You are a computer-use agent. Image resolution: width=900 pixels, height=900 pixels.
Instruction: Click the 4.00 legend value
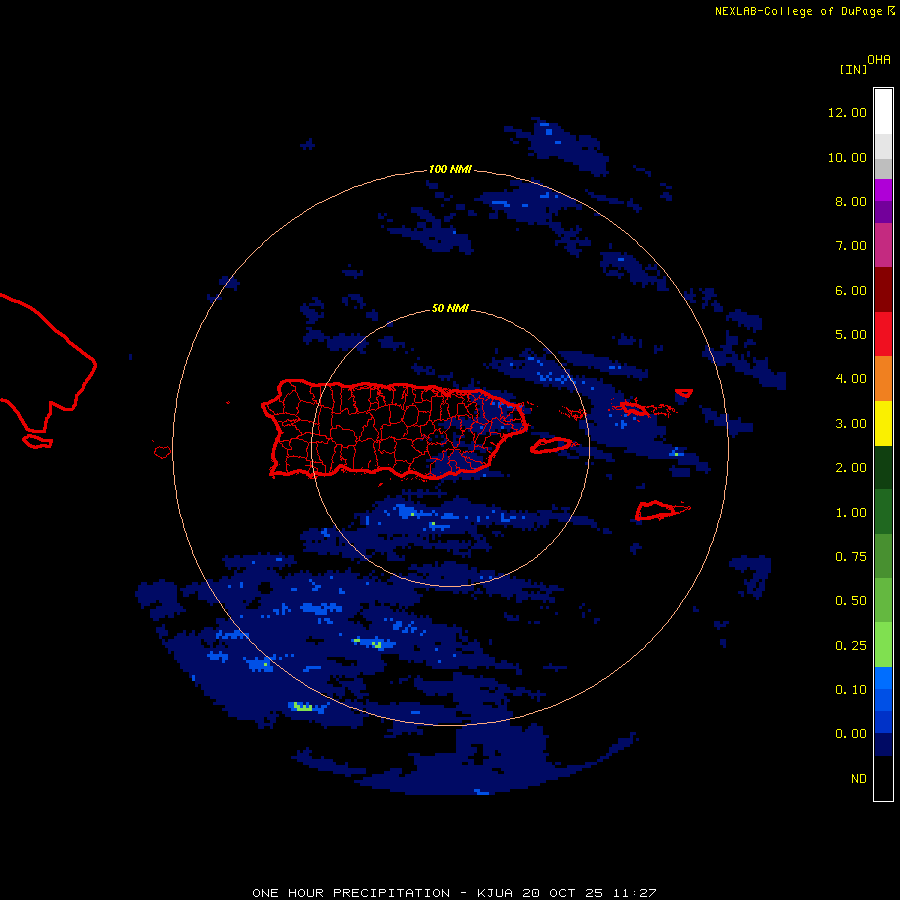click(x=851, y=379)
